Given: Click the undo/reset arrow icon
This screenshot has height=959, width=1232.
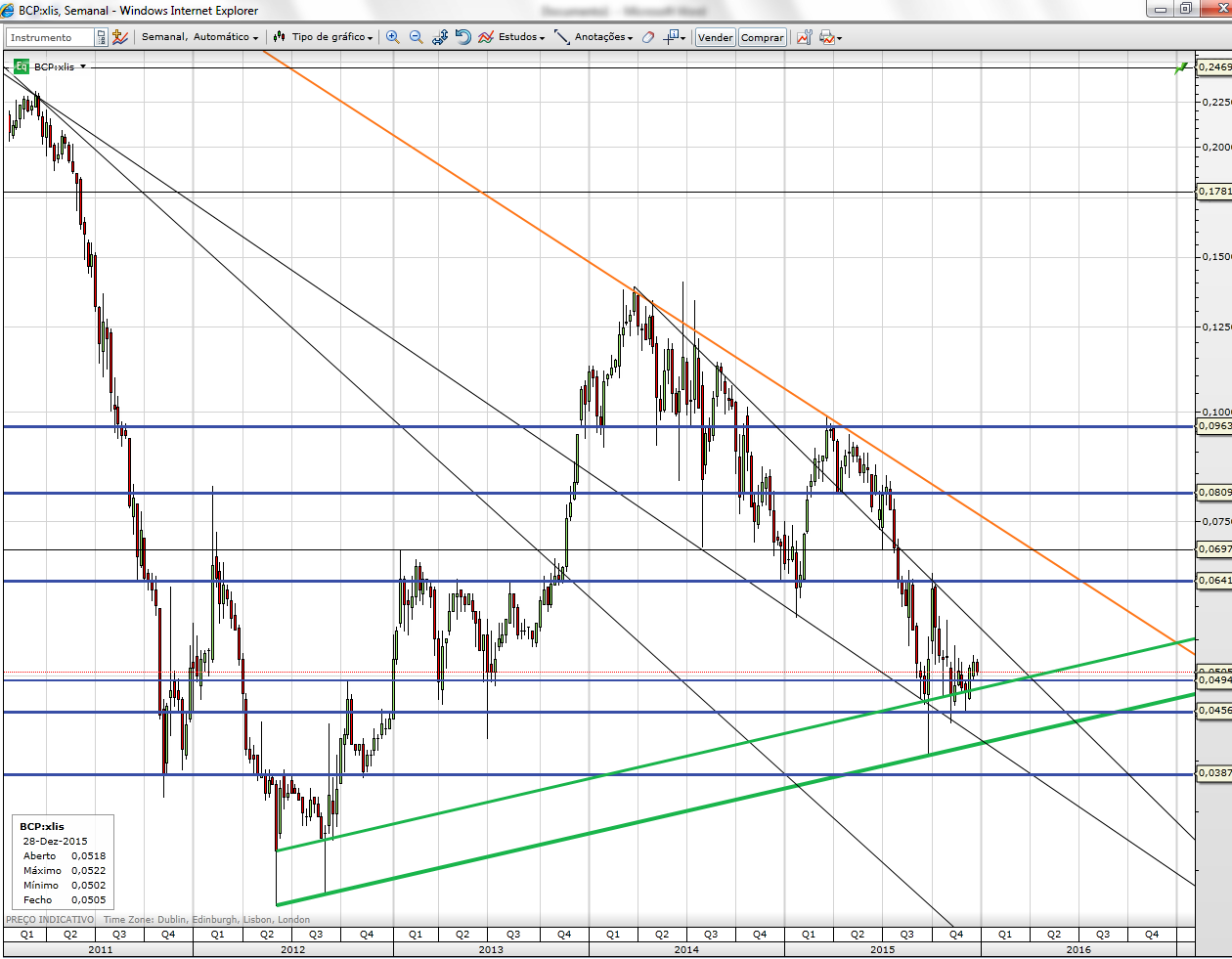Looking at the screenshot, I should pyautogui.click(x=462, y=37).
